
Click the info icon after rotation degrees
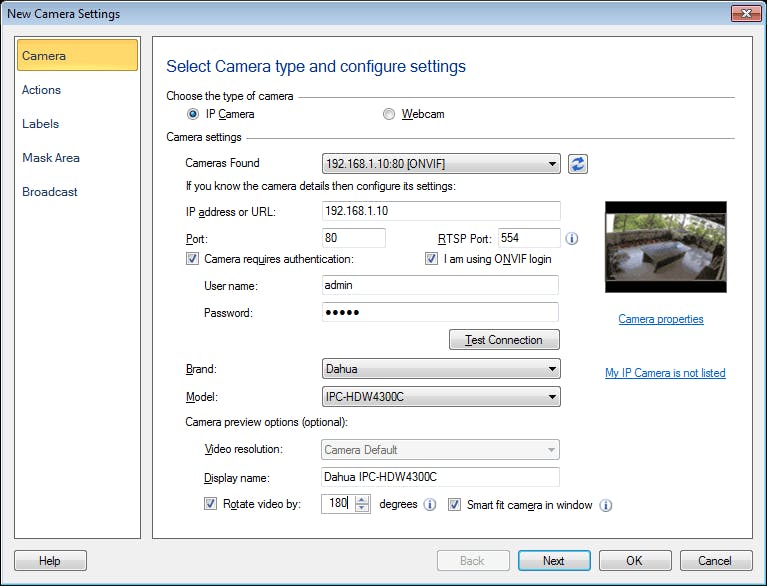430,505
